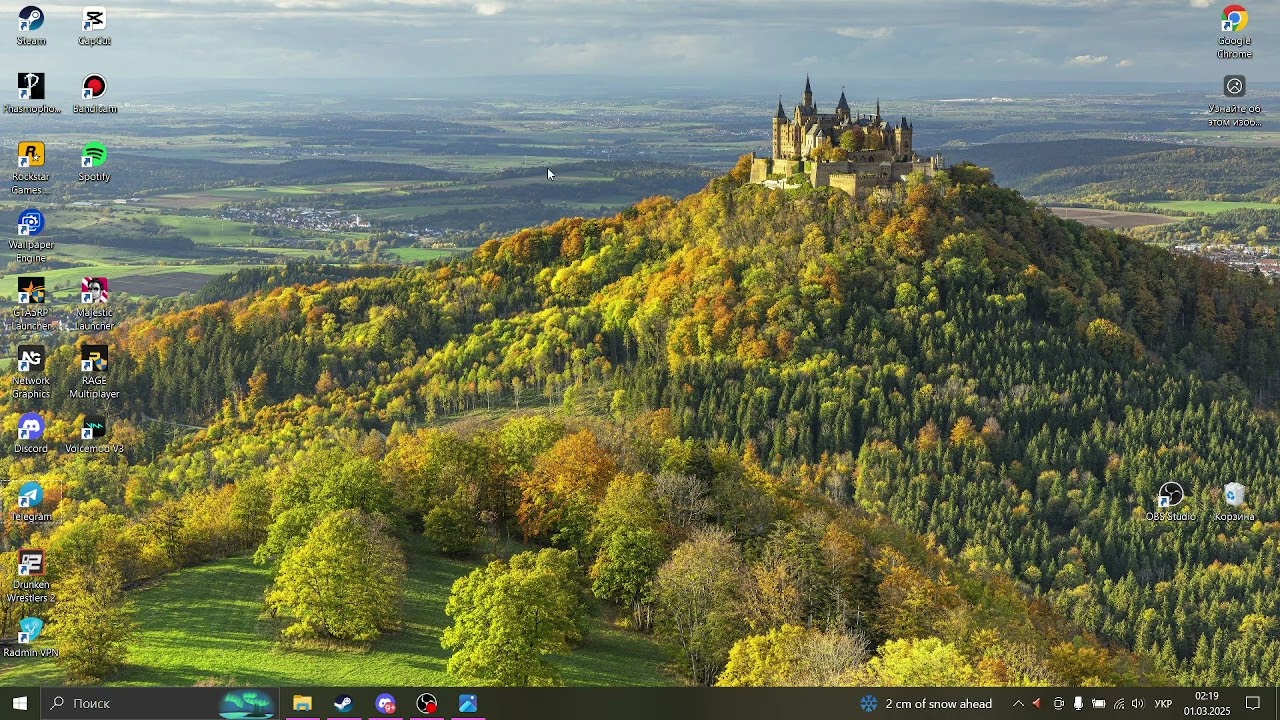This screenshot has width=1280, height=720.
Task: Open the snow weather widget
Action: [x=926, y=703]
